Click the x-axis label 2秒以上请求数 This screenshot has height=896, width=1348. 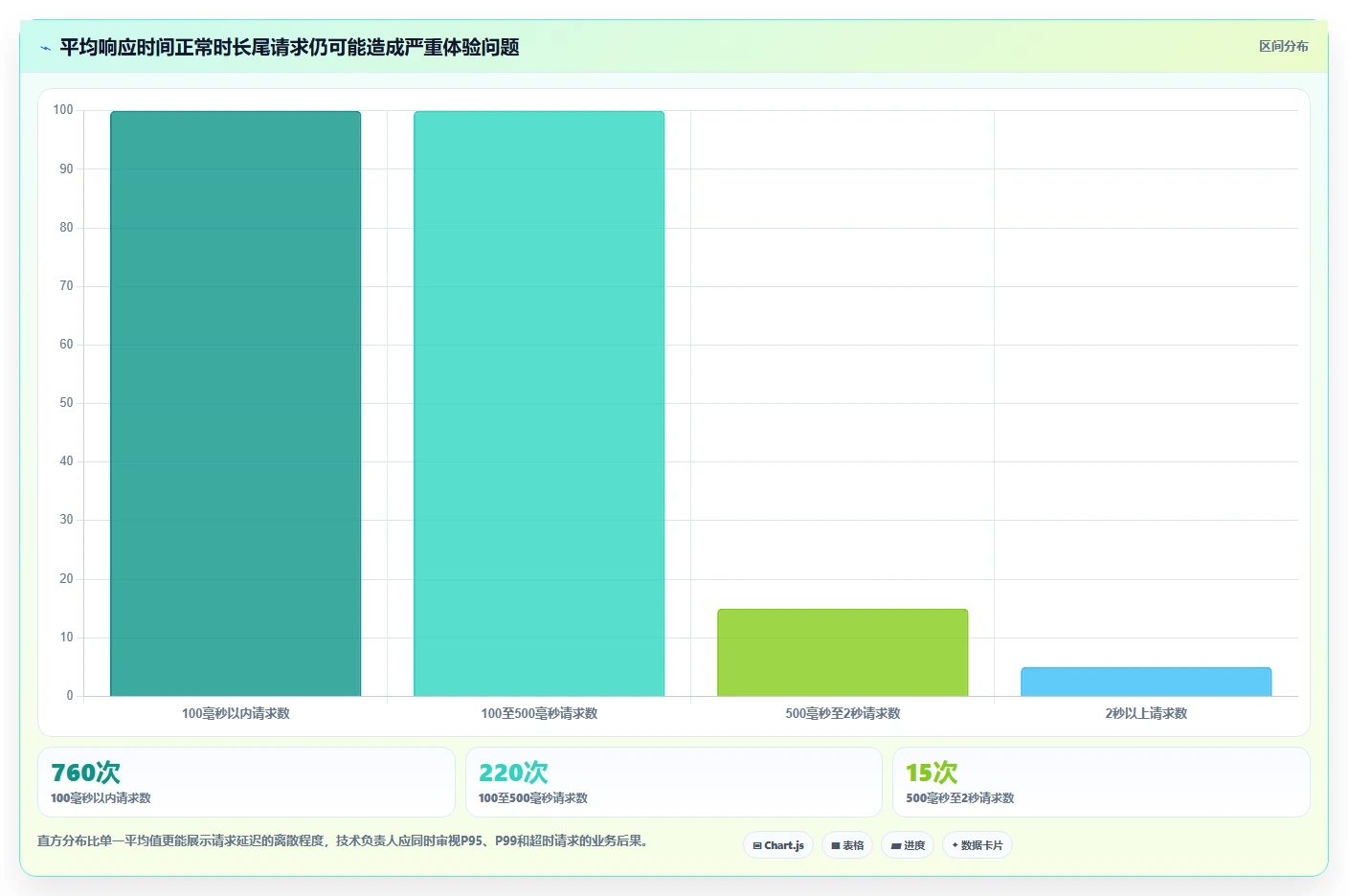tap(1146, 713)
